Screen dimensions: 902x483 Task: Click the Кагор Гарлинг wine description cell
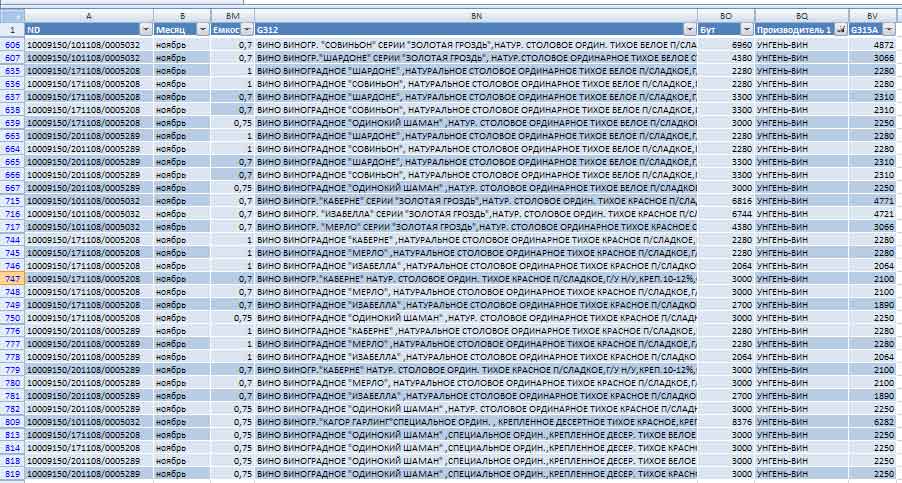pyautogui.click(x=475, y=422)
